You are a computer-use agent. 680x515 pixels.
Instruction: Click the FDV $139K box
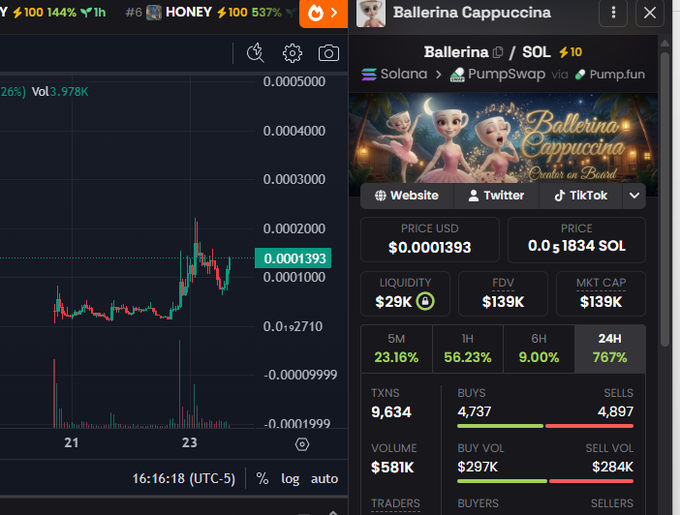click(x=503, y=294)
